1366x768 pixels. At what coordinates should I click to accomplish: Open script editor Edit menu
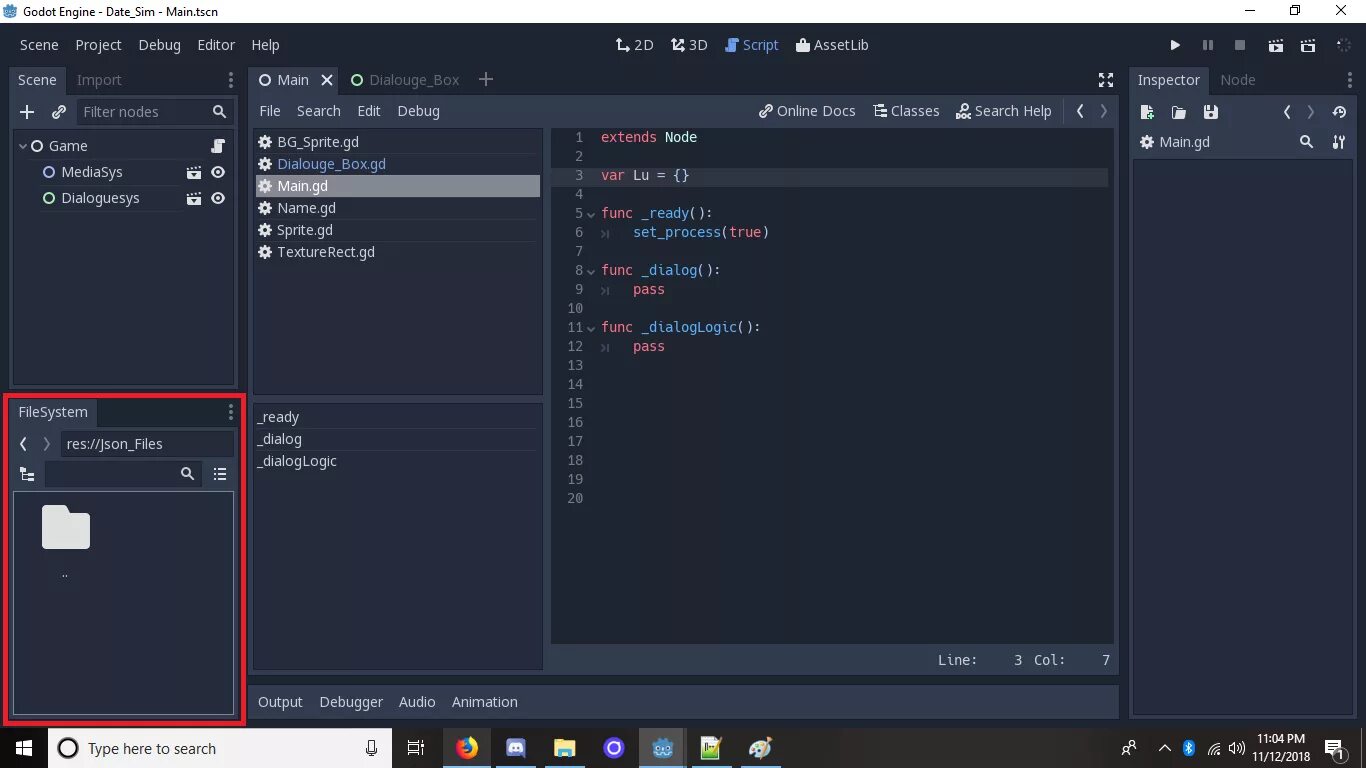(x=369, y=111)
